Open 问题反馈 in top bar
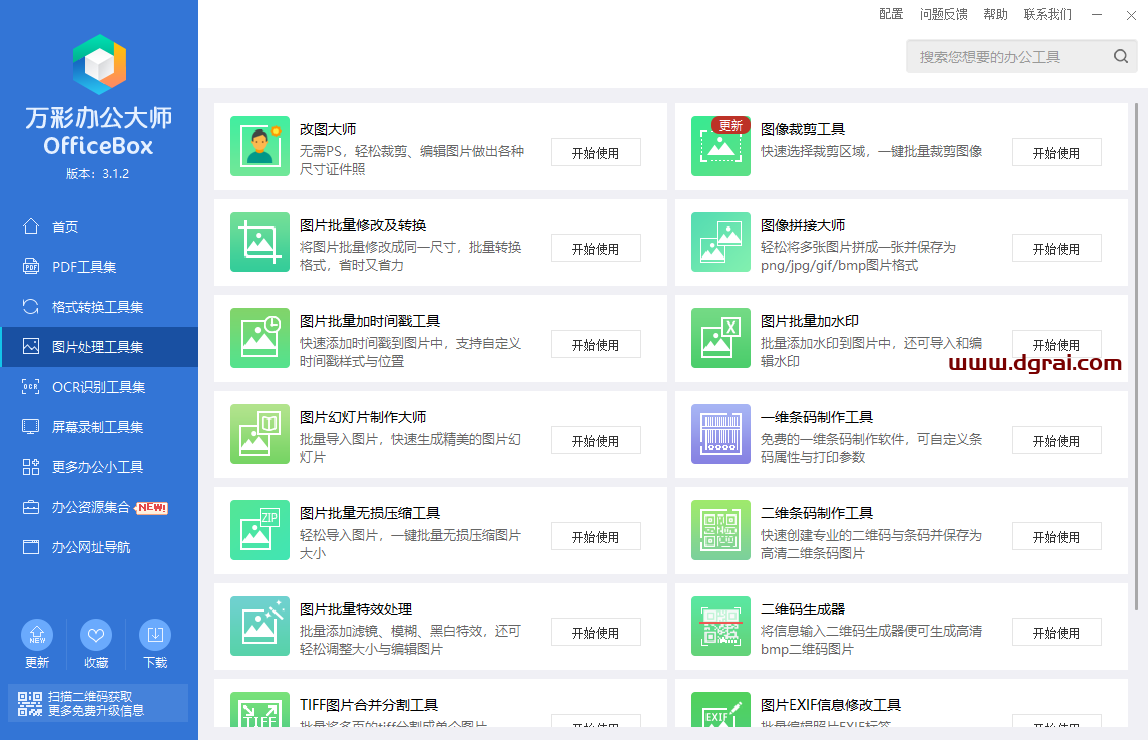 click(944, 14)
